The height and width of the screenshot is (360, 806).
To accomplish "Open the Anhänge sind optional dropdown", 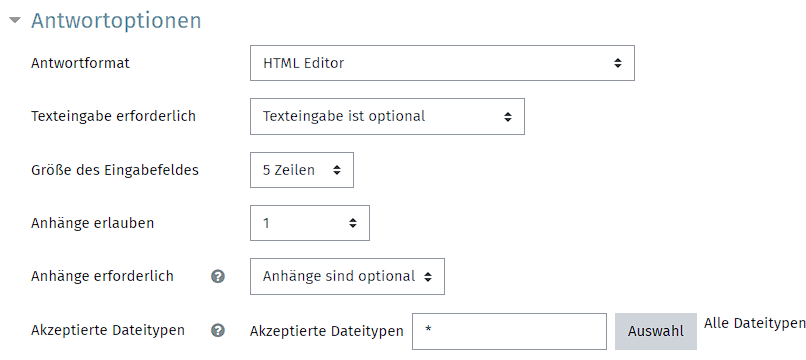I will pyautogui.click(x=347, y=276).
